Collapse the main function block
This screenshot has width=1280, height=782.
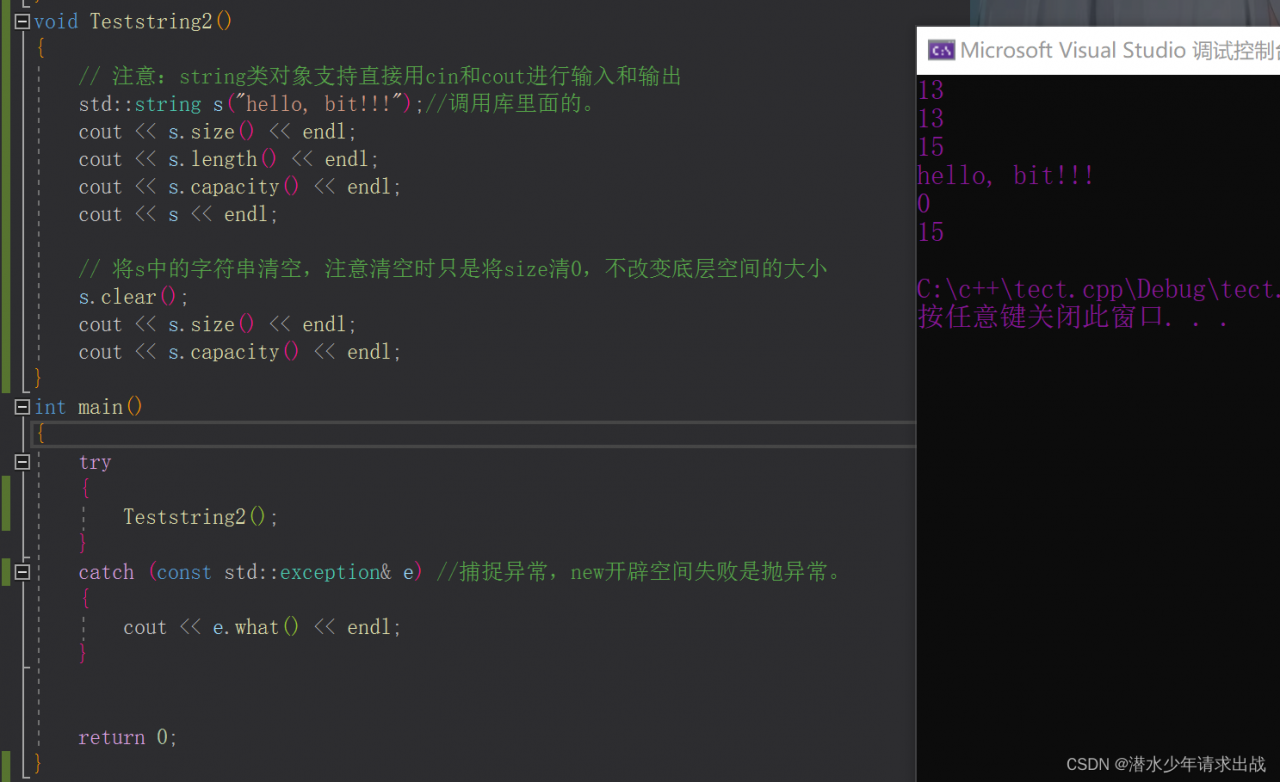click(x=22, y=407)
